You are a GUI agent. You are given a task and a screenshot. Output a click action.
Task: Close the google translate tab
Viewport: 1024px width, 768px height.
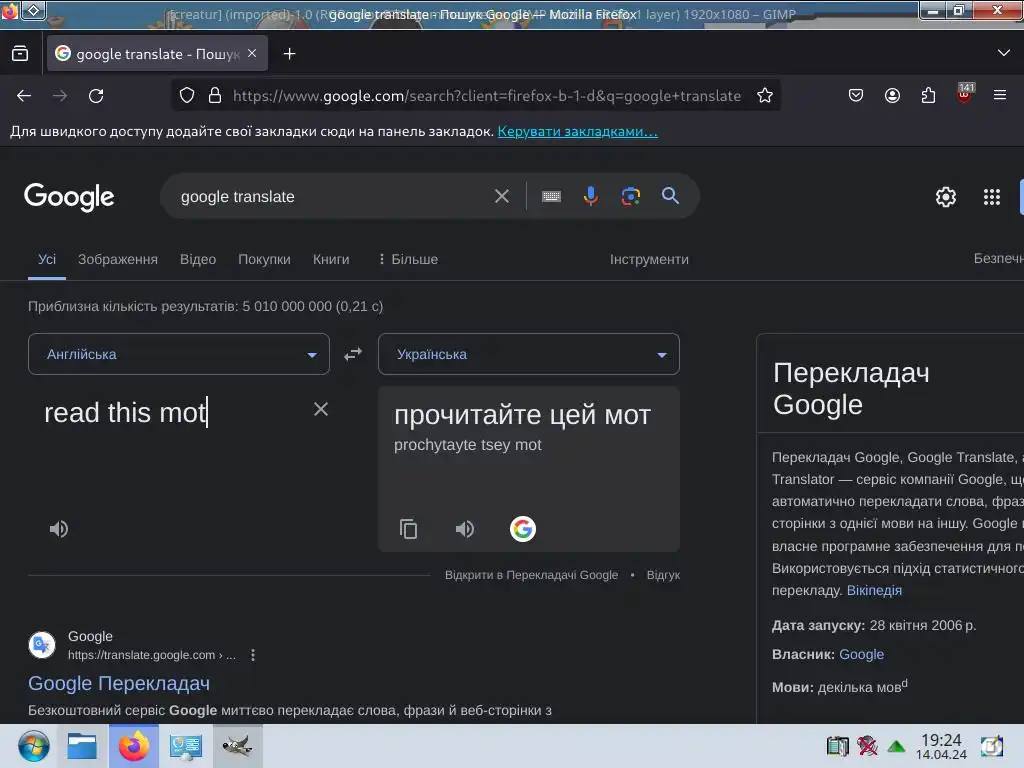coord(252,54)
